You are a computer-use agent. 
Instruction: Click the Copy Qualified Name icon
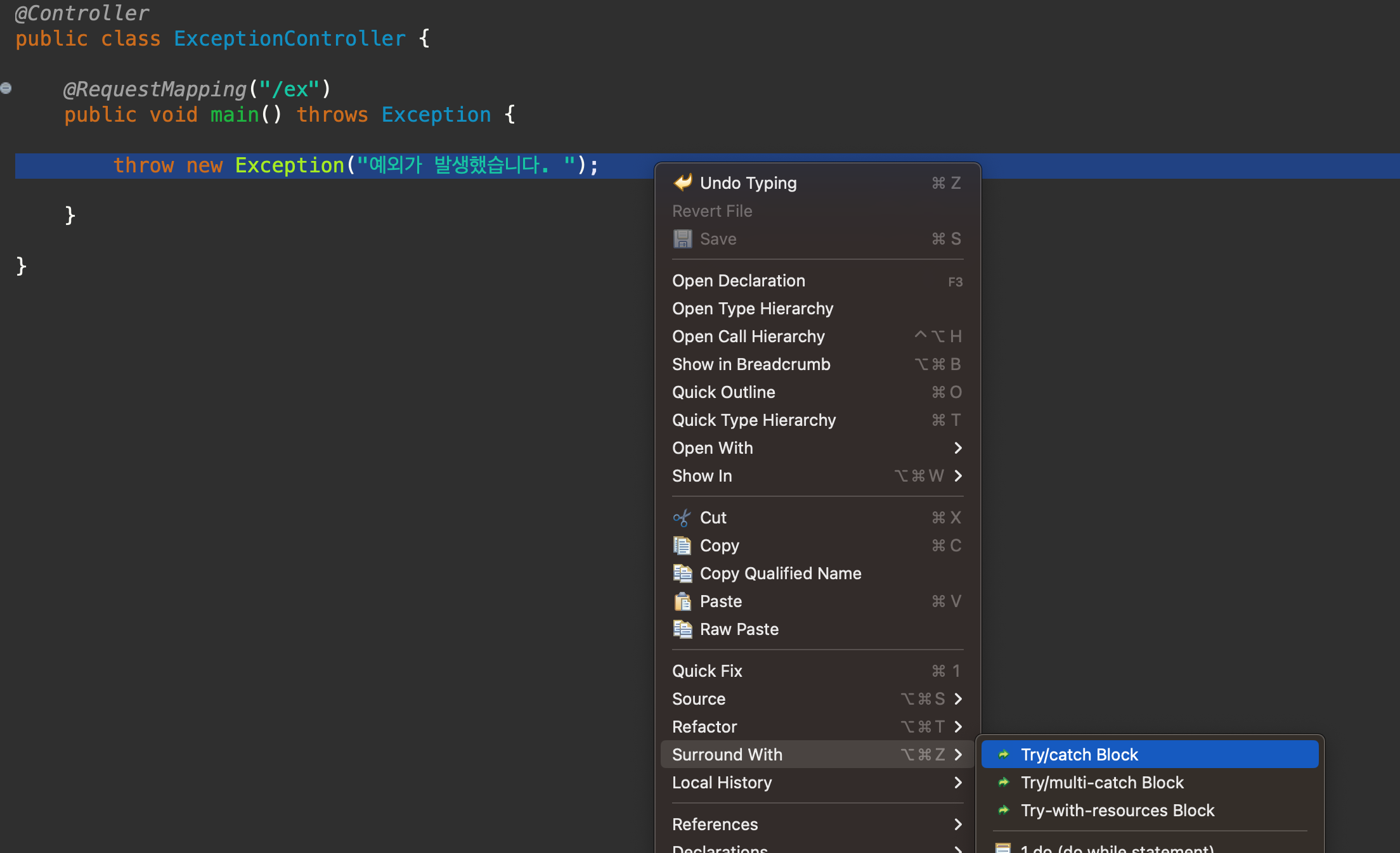click(x=682, y=574)
